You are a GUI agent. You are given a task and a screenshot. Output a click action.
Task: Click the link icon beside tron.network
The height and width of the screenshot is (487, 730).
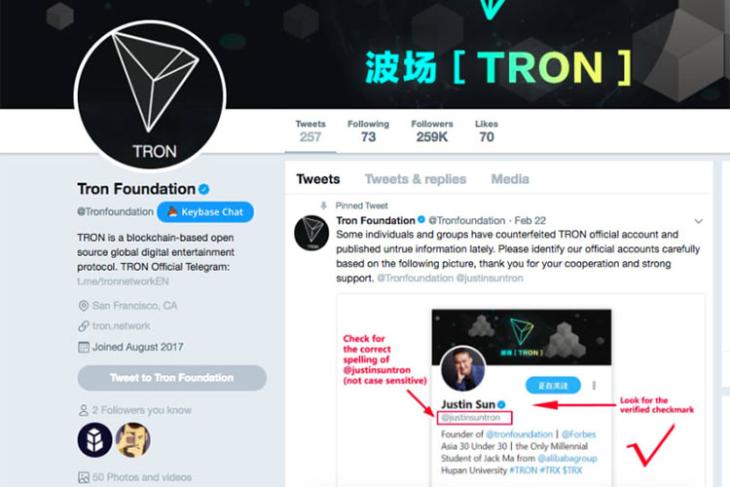[83, 326]
